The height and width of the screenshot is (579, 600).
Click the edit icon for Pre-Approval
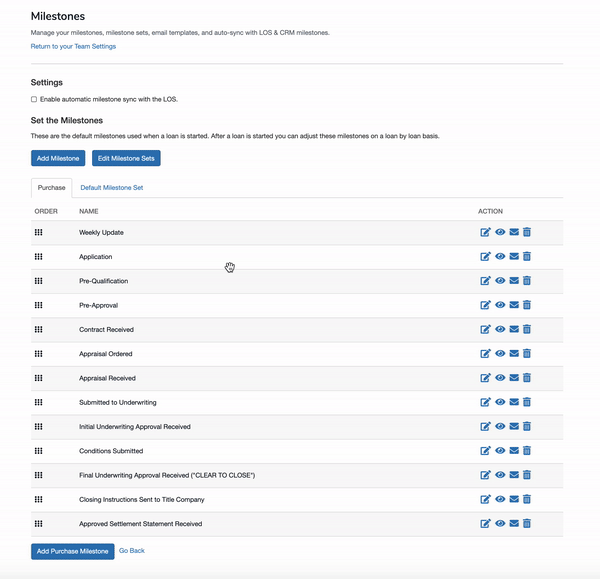point(485,305)
